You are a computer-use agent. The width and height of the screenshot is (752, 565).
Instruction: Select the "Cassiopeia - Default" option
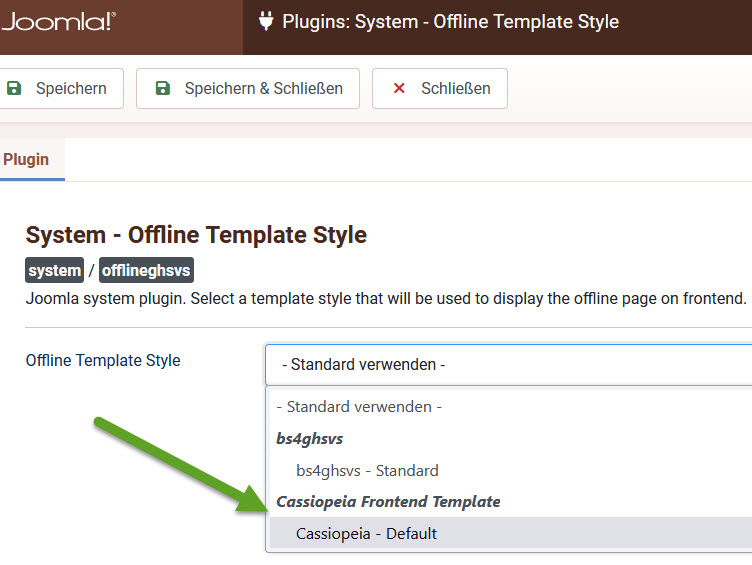click(x=366, y=533)
